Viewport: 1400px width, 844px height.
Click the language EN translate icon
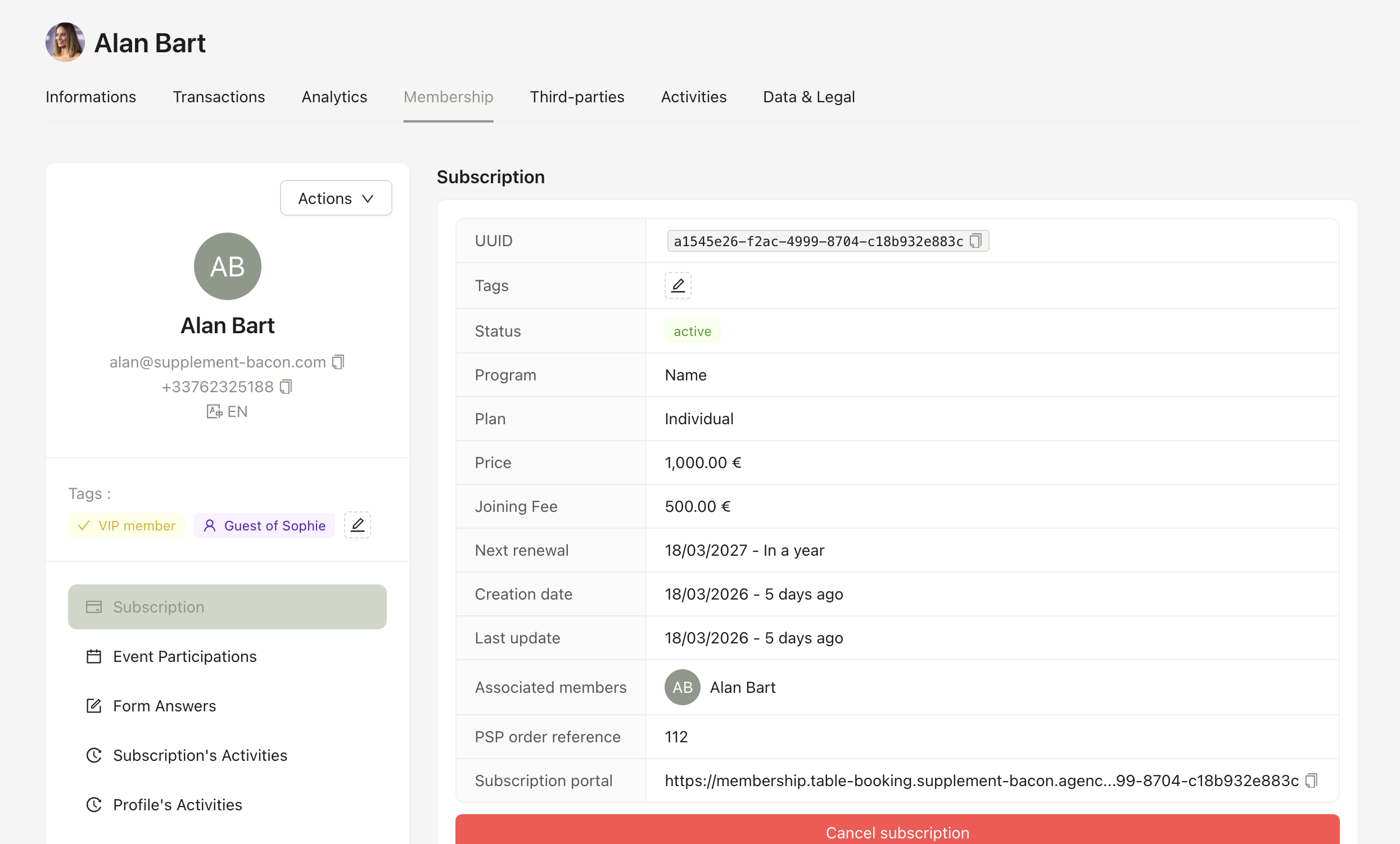(214, 411)
